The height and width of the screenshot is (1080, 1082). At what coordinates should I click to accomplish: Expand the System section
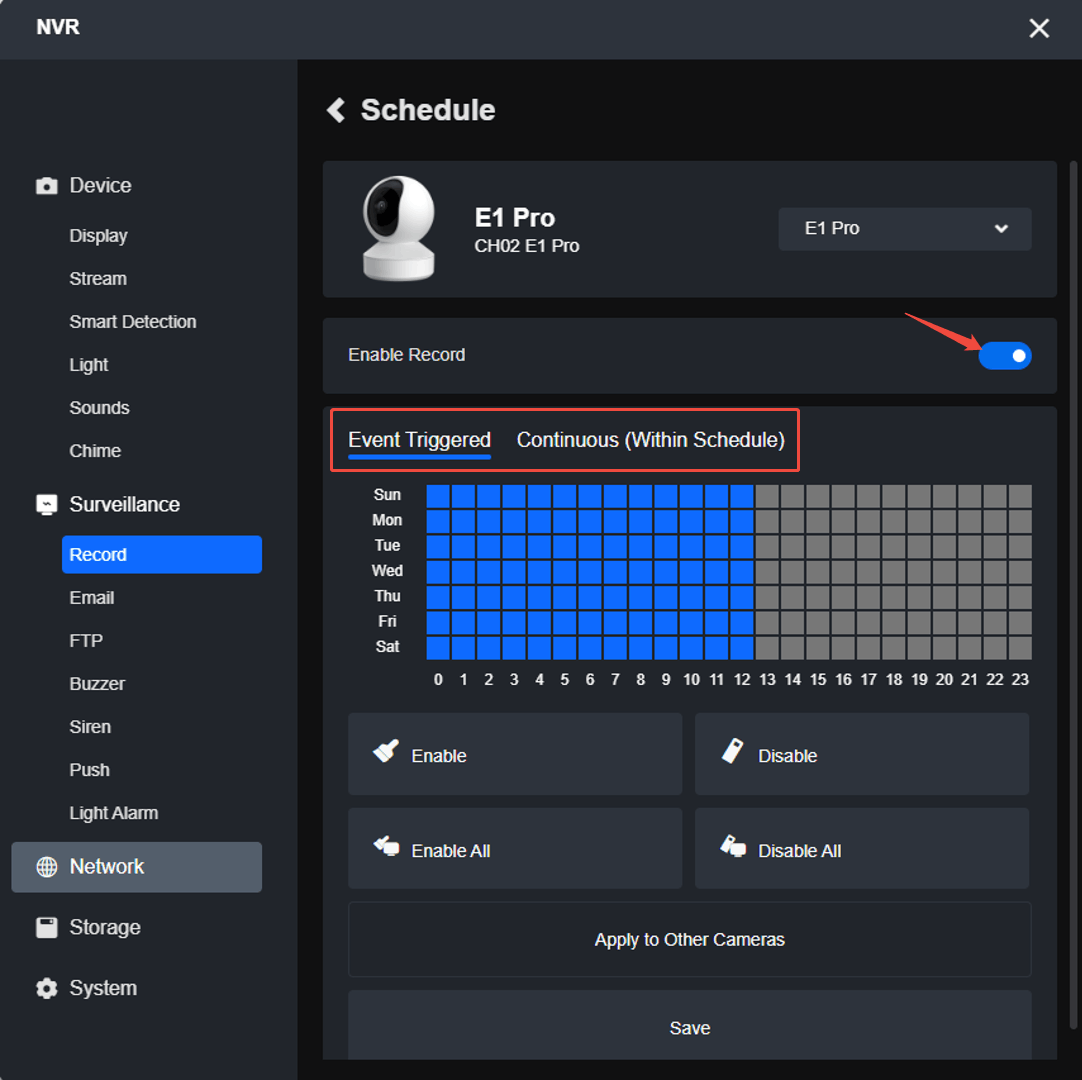pos(103,988)
